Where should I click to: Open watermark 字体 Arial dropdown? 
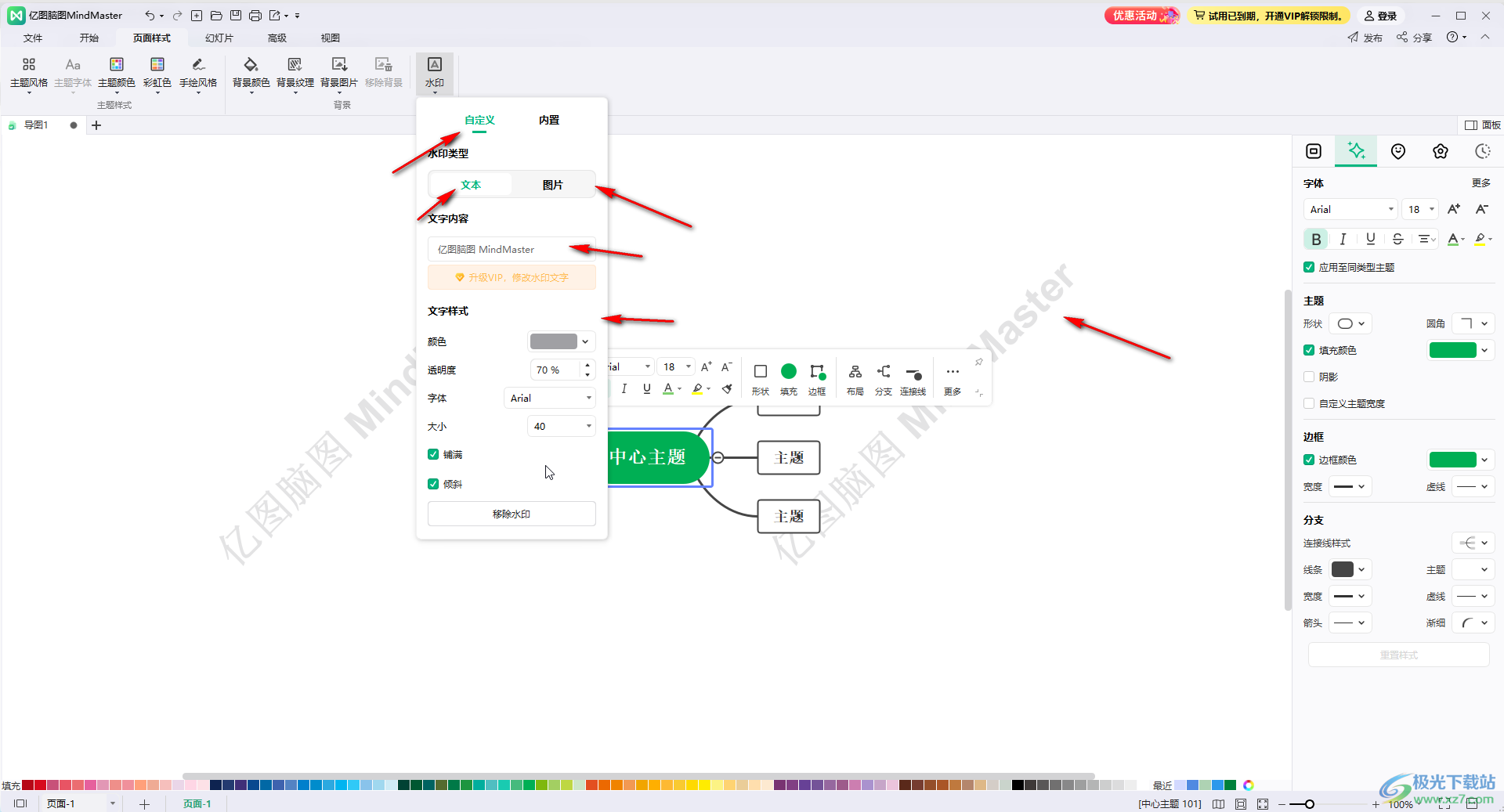[550, 398]
